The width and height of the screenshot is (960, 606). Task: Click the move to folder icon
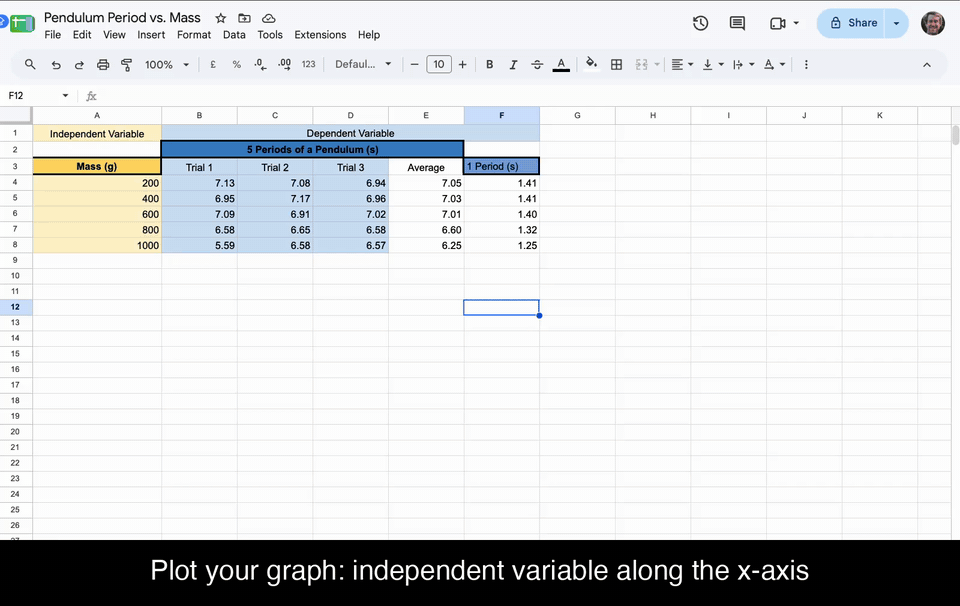244,18
